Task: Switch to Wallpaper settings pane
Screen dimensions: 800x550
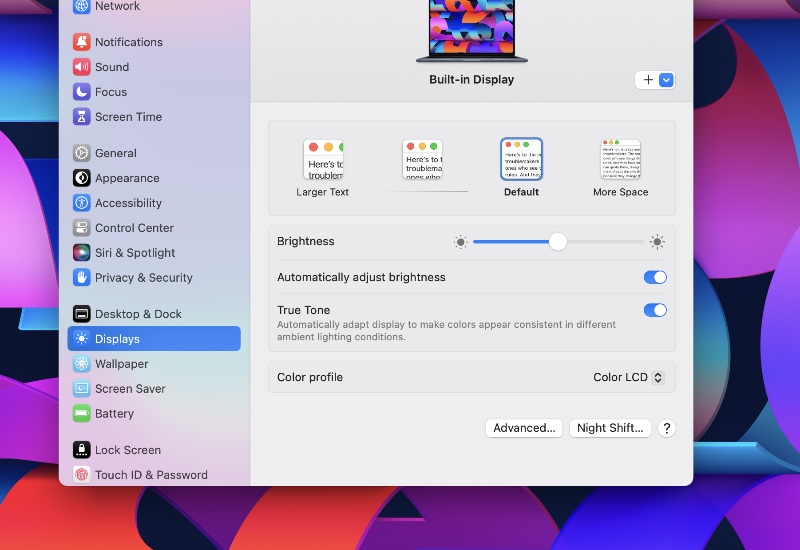Action: (121, 364)
